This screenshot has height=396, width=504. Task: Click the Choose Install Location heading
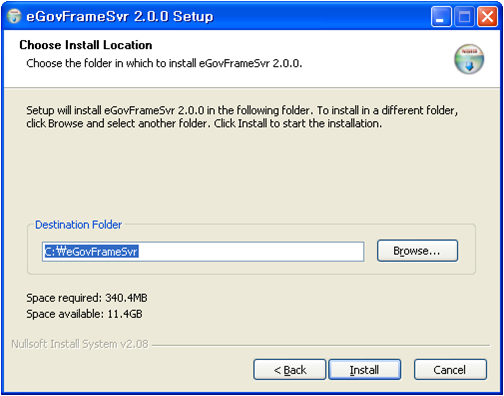click(x=86, y=45)
